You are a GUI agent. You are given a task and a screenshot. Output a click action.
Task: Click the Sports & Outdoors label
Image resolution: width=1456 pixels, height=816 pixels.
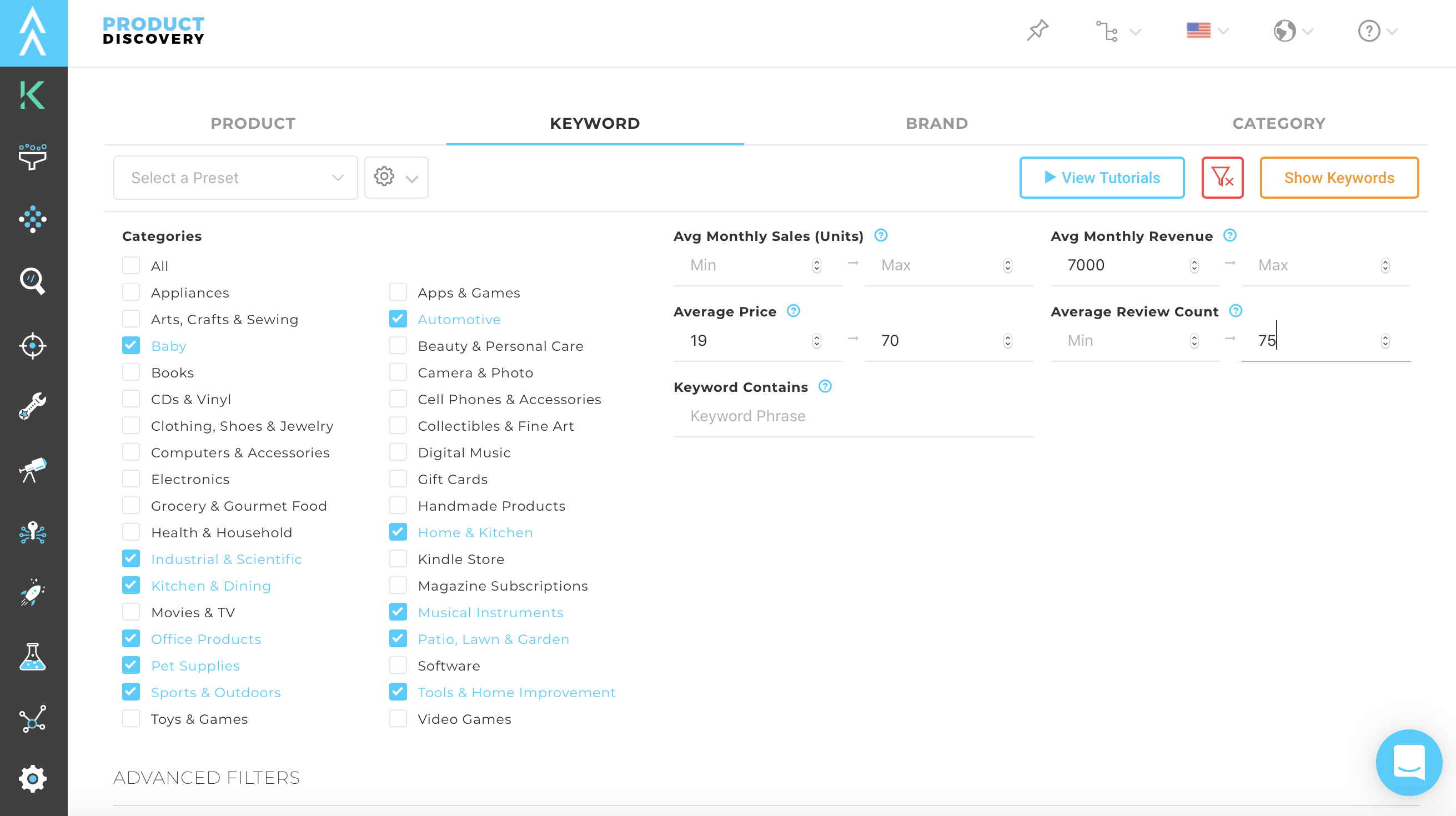coord(216,692)
